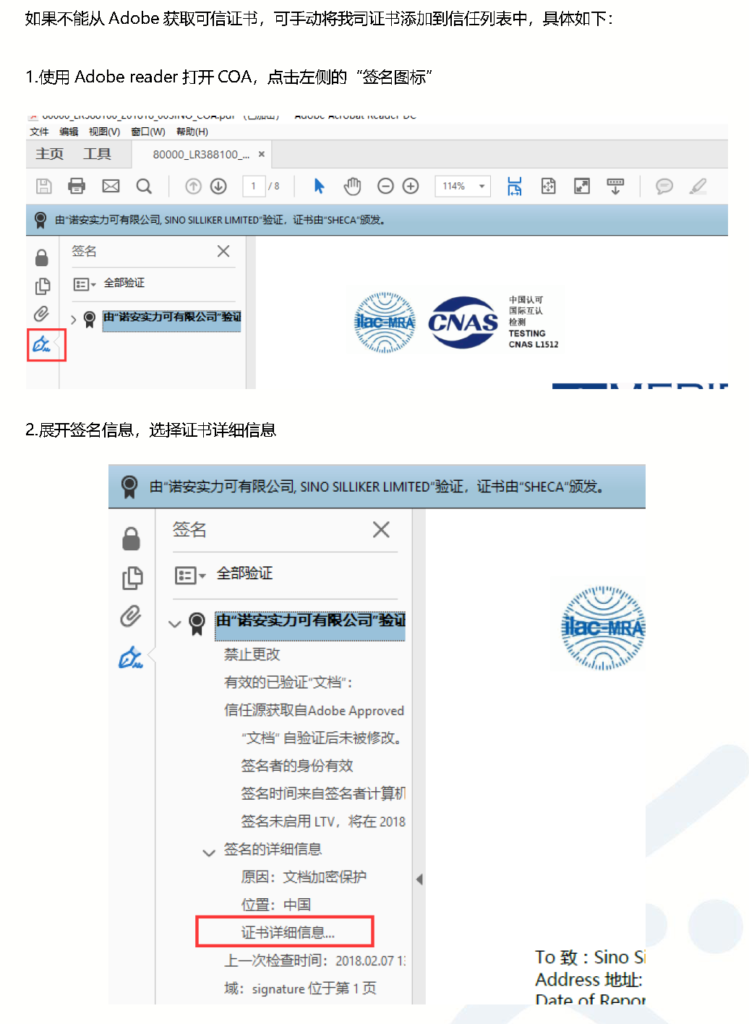
Task: Click the highlighter pen toolbar icon
Action: tap(698, 186)
